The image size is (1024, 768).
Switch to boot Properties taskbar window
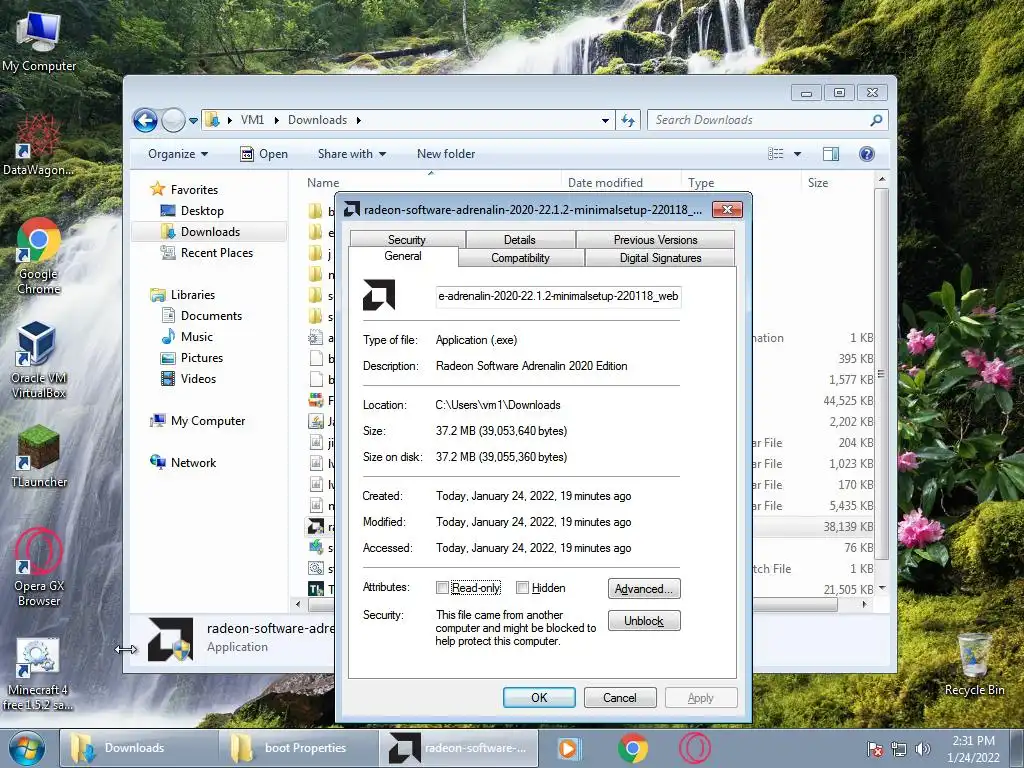(x=298, y=748)
